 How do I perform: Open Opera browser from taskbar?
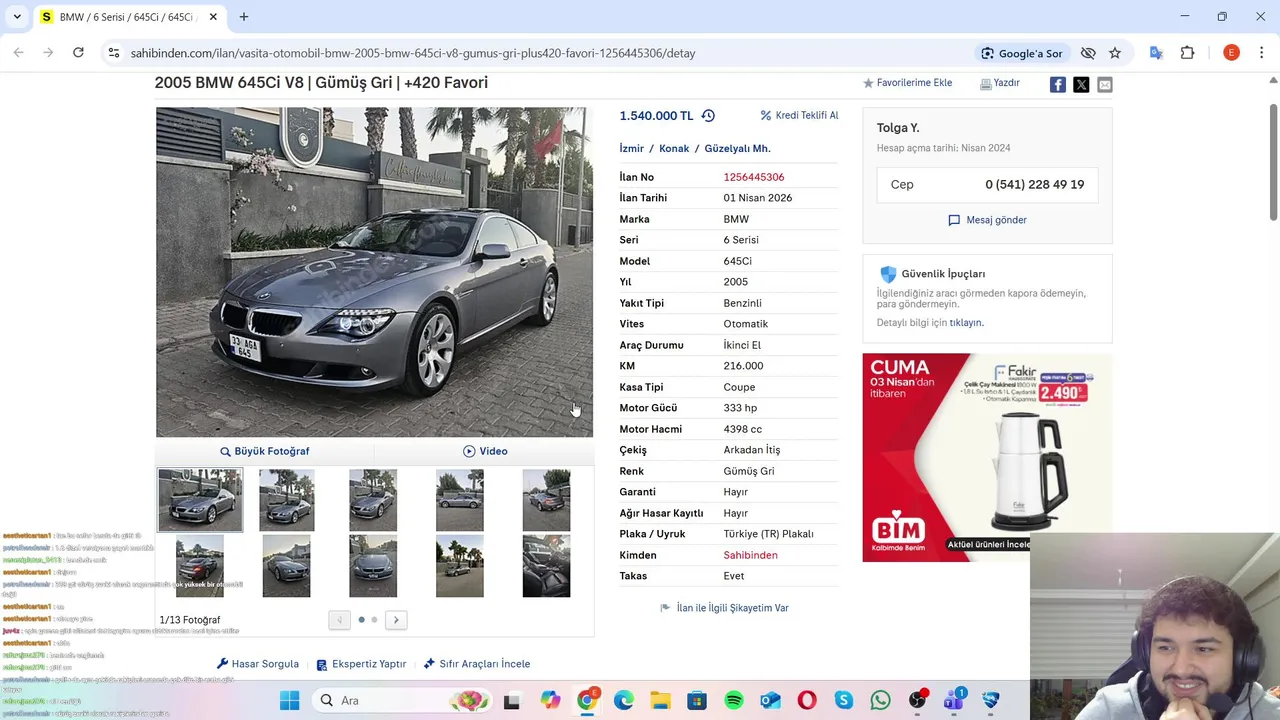(807, 700)
